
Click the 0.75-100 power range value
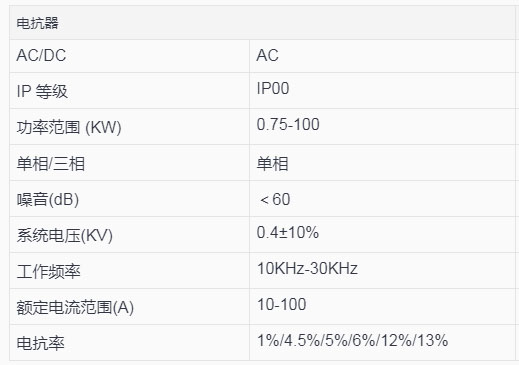[x=288, y=124]
